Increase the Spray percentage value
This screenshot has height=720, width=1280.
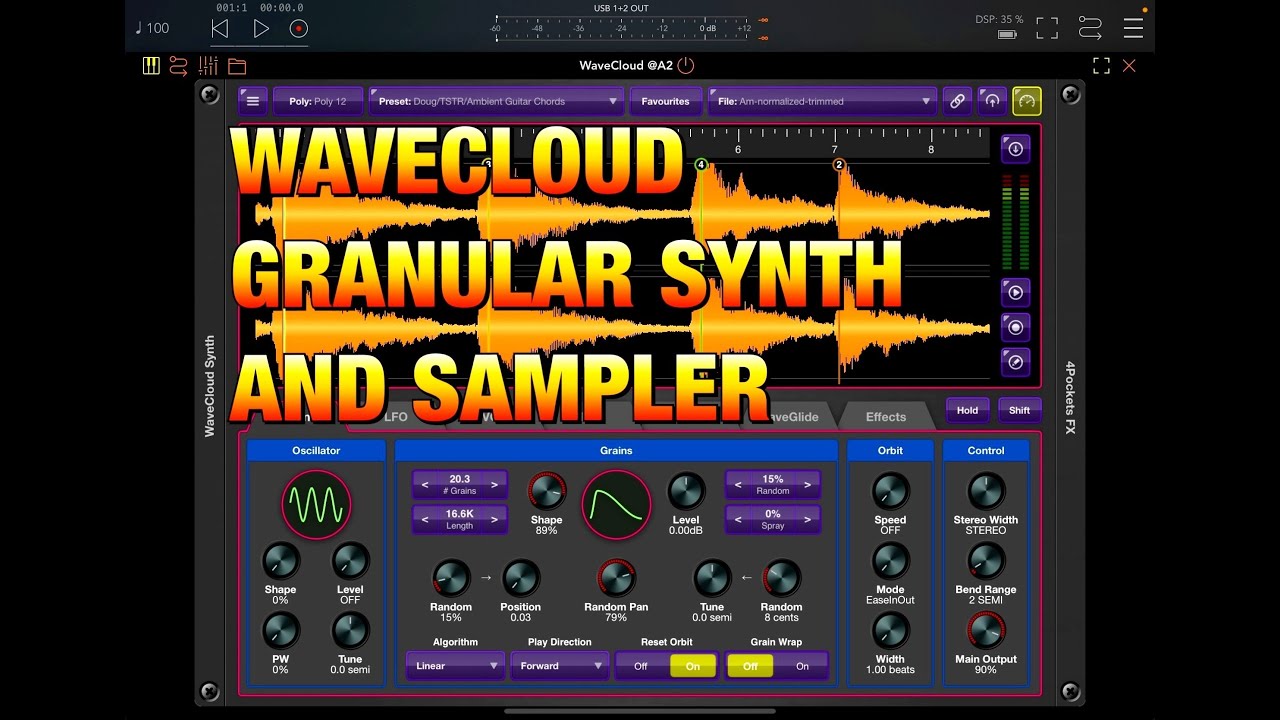pyautogui.click(x=807, y=520)
